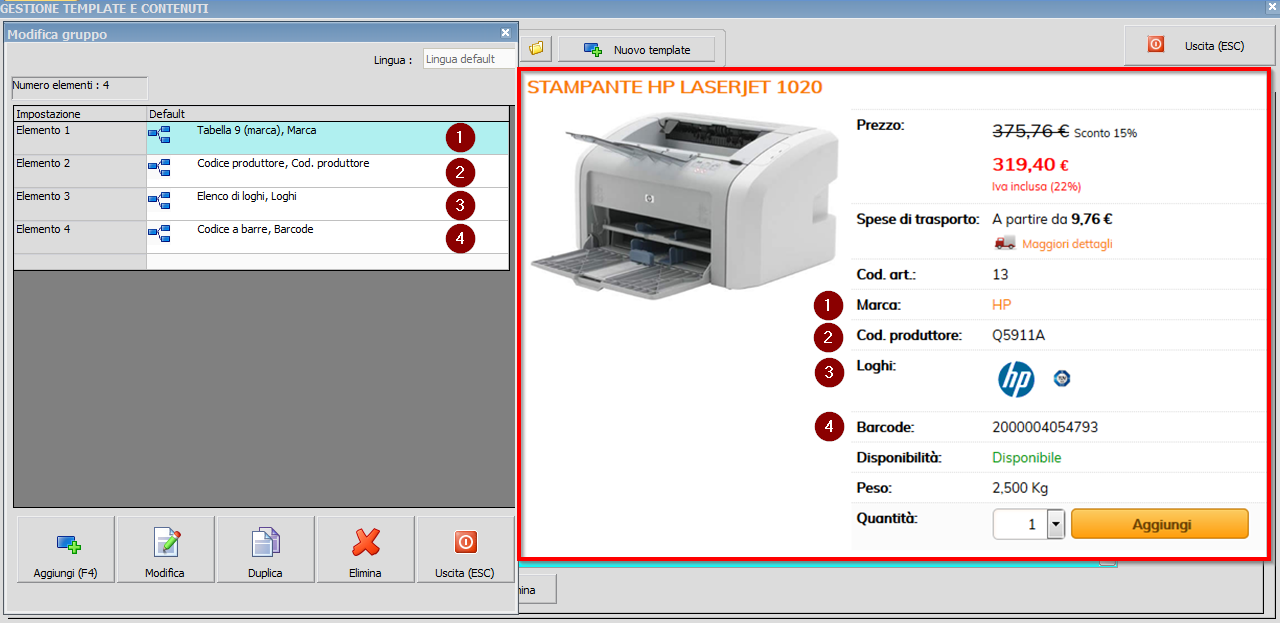
Task: Click the "Sconto 15%" text
Action: tap(1105, 133)
